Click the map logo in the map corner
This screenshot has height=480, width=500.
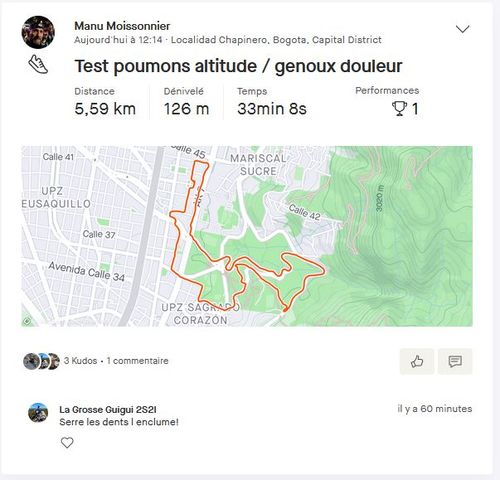tap(27, 321)
